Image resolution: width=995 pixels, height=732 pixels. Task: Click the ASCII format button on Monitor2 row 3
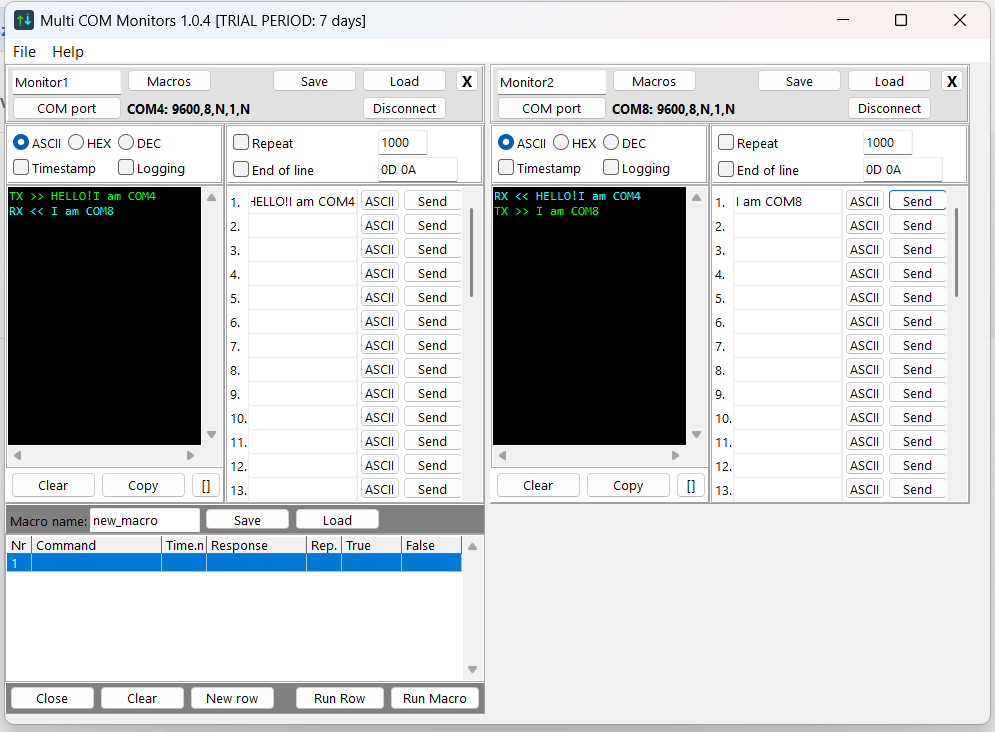point(864,248)
